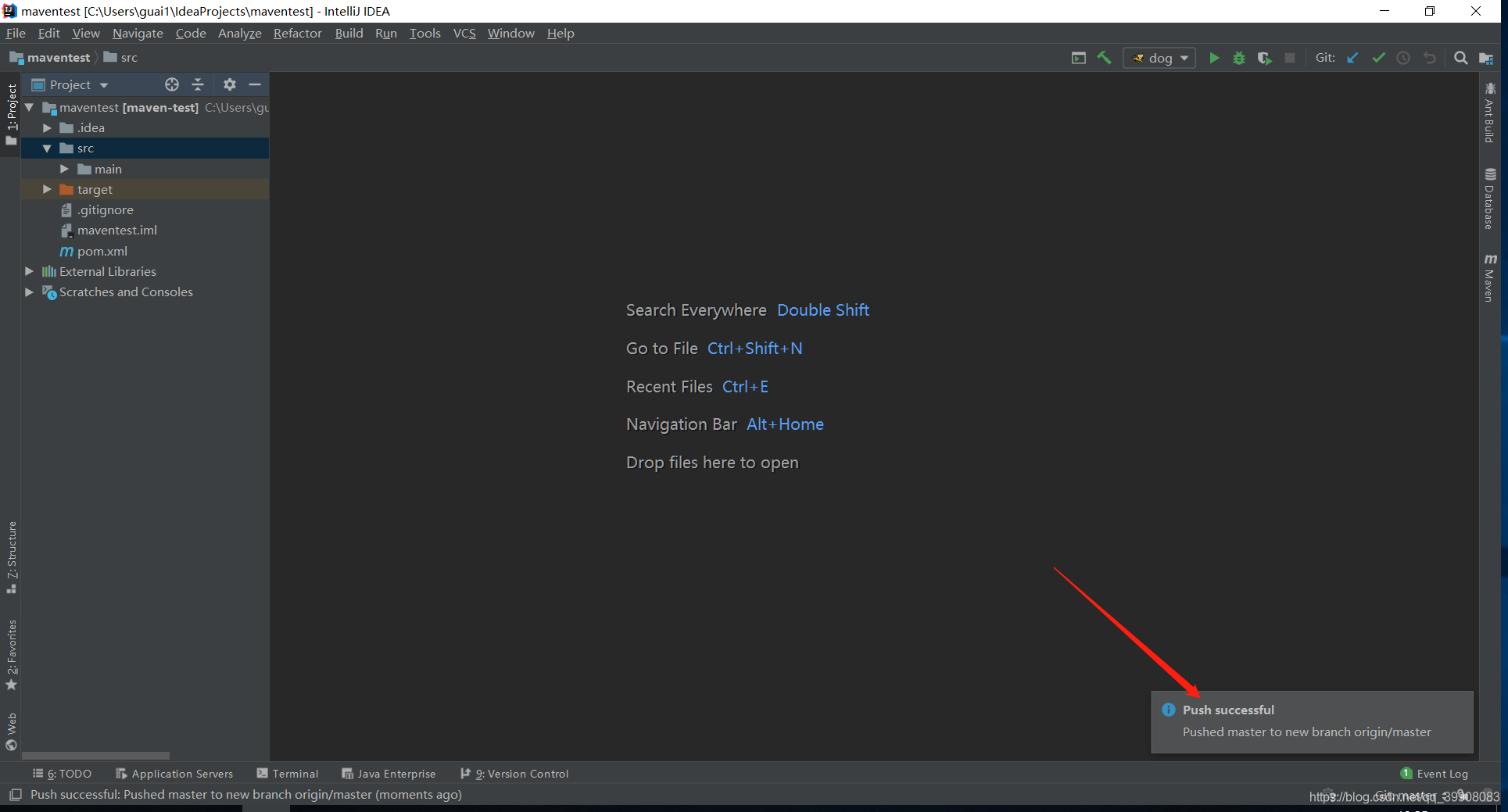Click maventest breadcrumb in navigation bar
Viewport: 1508px width, 812px height.
[50, 58]
